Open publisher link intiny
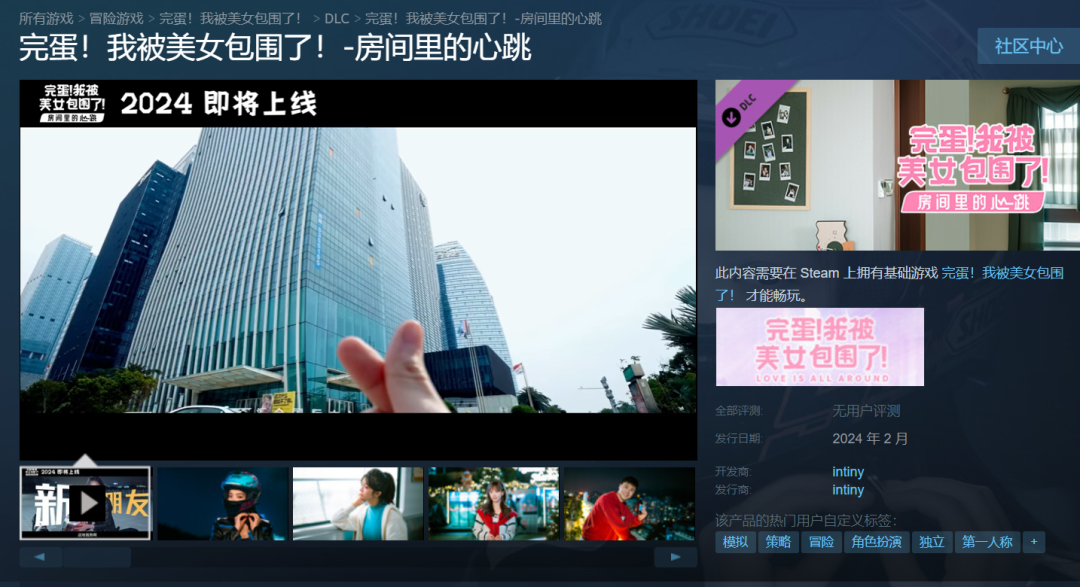1080x587 pixels. tap(848, 490)
